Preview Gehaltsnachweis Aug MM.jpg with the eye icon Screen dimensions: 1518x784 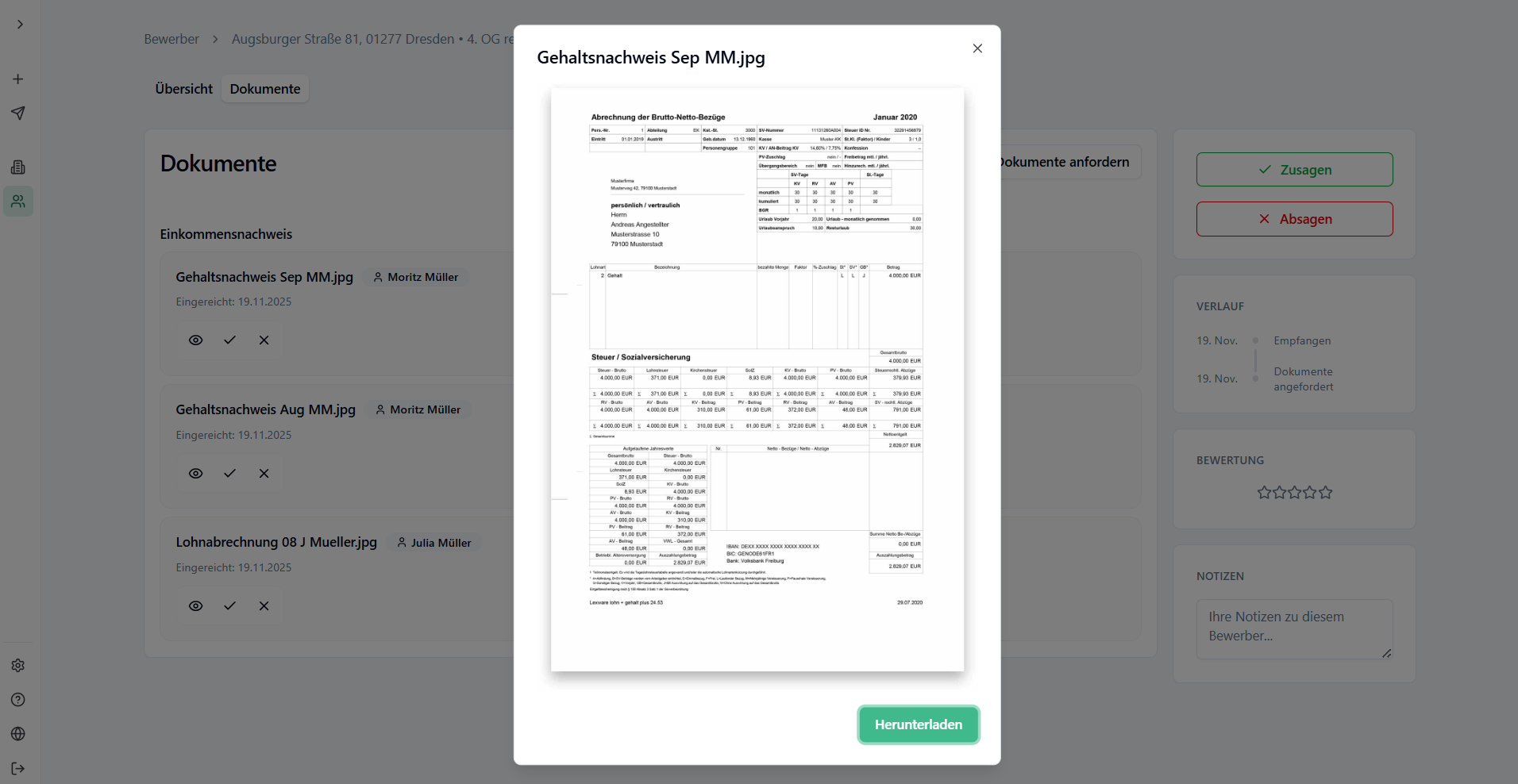coord(196,474)
